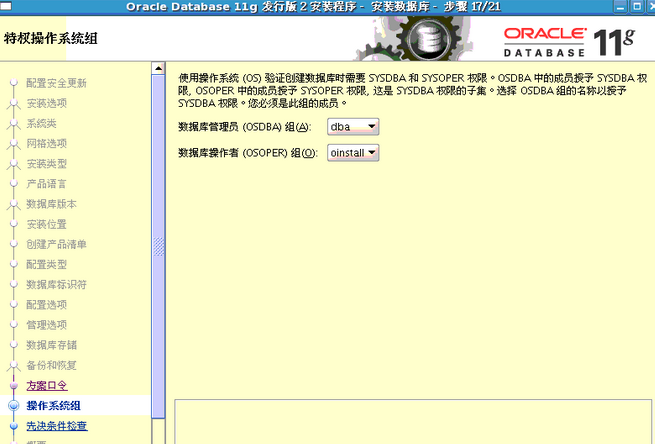The height and width of the screenshot is (444, 655).
Task: Click the 数据库管理员 (OSDBA) 组 label
Action: pyautogui.click(x=245, y=127)
